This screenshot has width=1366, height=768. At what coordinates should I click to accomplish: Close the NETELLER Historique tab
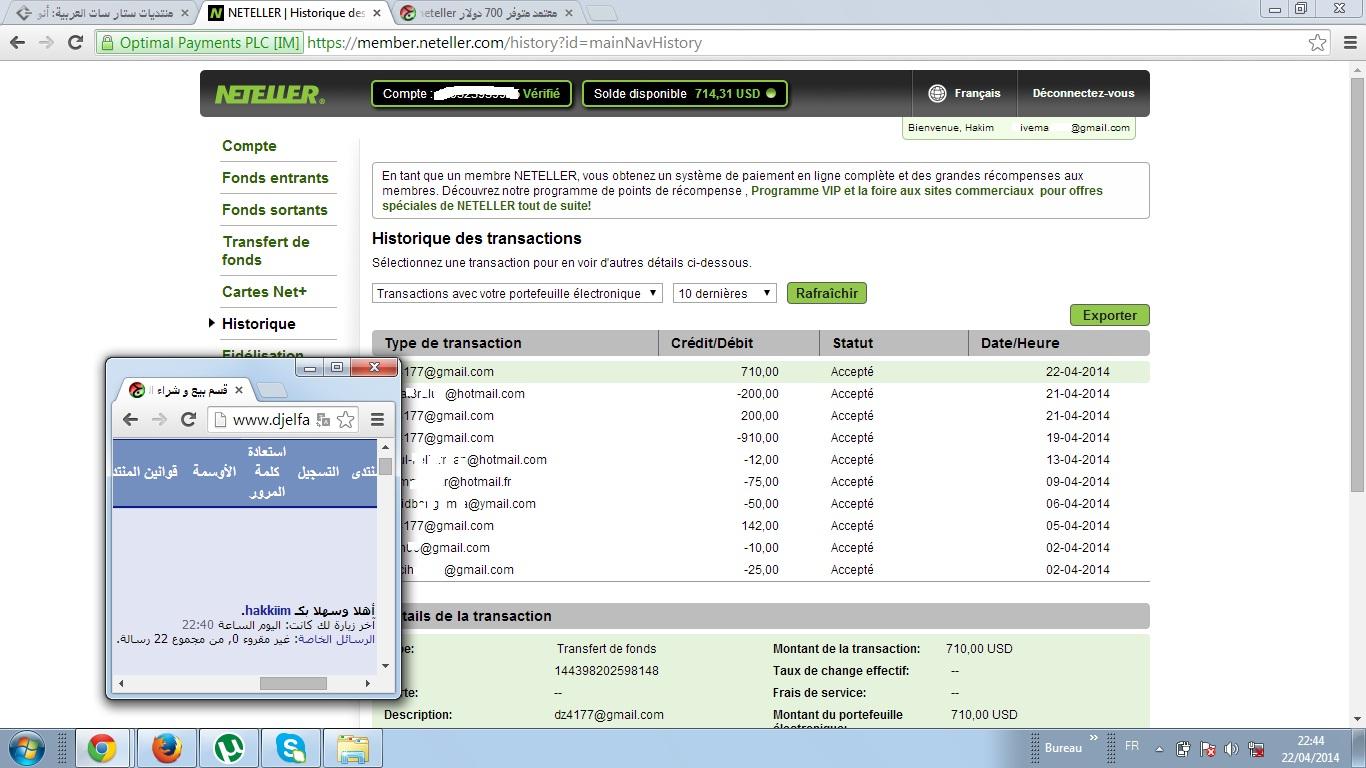[x=376, y=13]
